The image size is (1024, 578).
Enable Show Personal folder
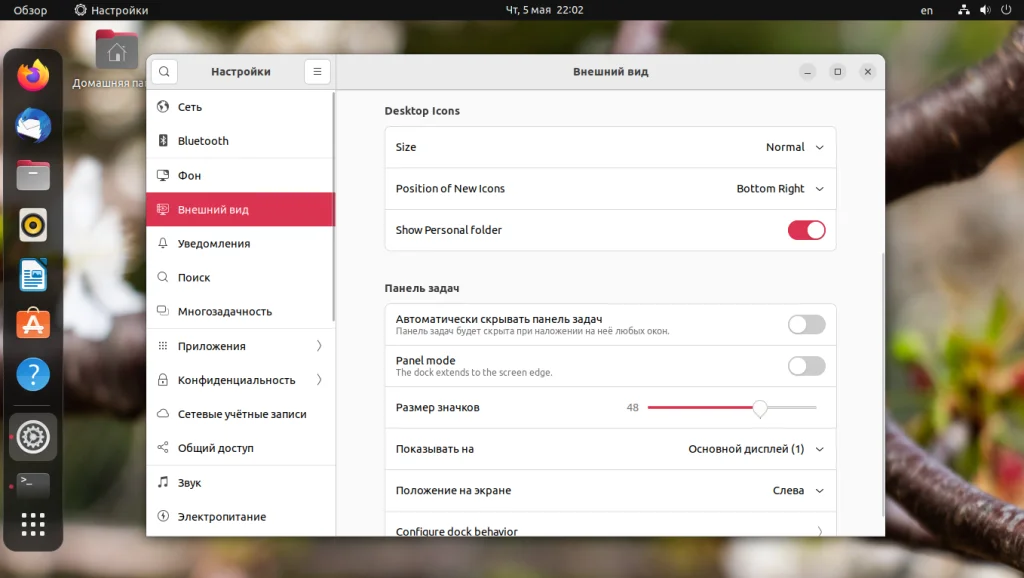[806, 230]
